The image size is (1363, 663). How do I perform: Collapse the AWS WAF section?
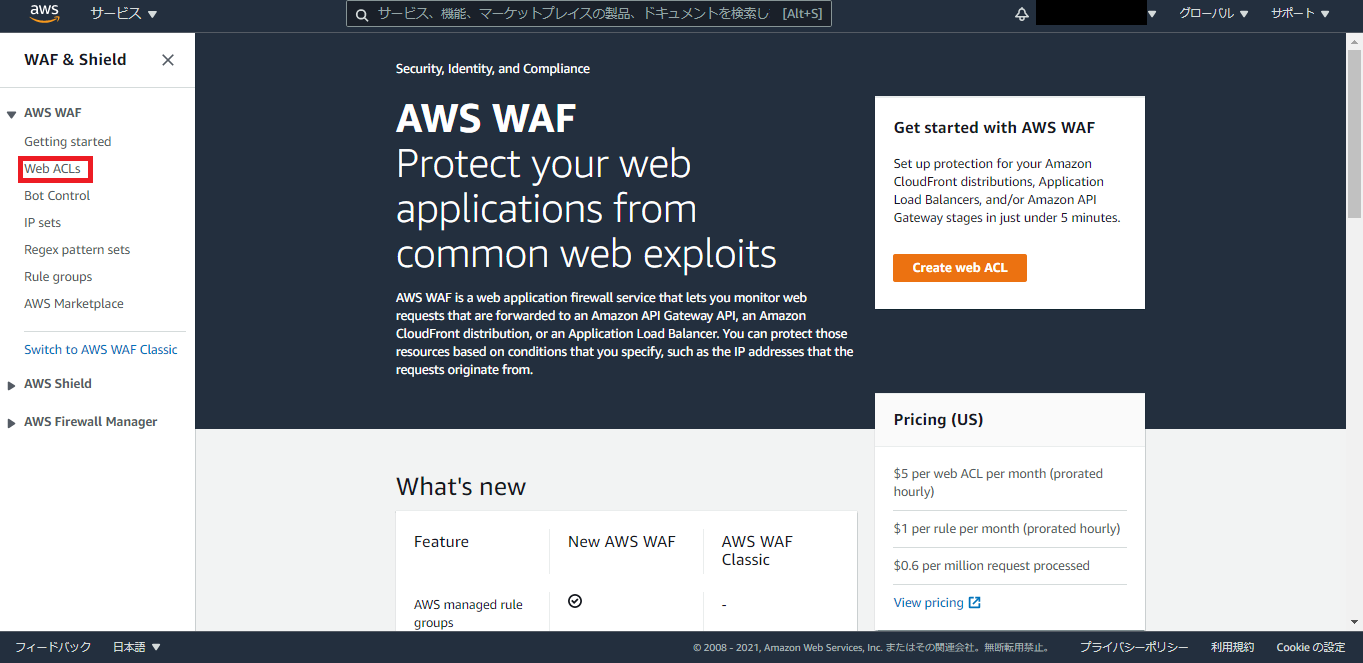point(12,114)
